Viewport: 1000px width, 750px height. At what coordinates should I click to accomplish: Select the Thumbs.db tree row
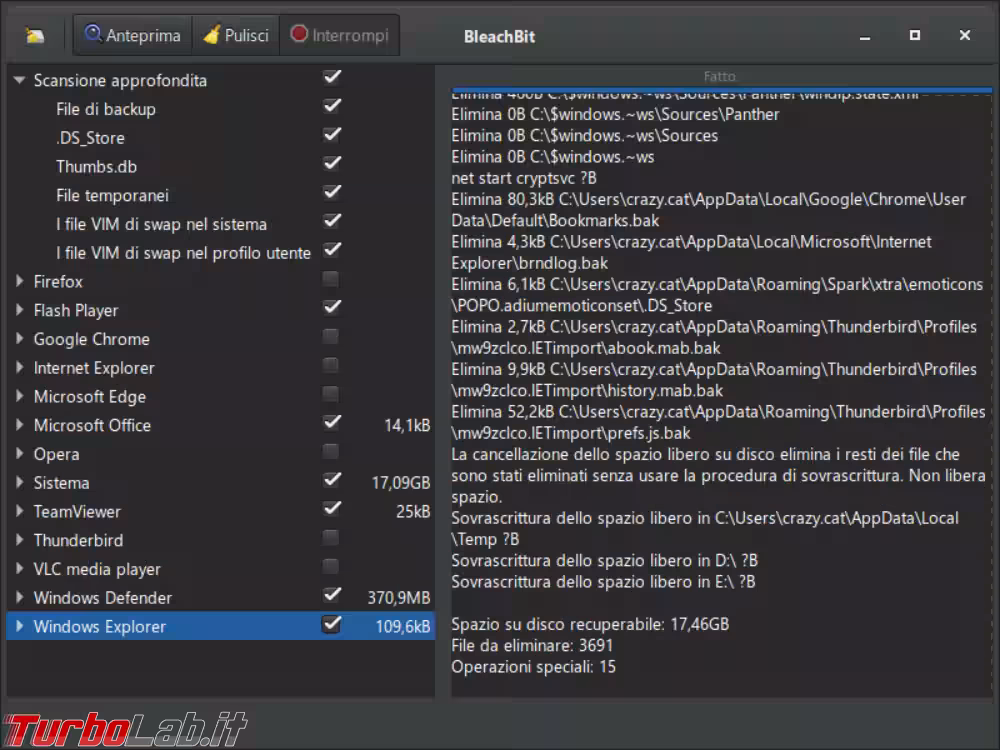[x=220, y=166]
